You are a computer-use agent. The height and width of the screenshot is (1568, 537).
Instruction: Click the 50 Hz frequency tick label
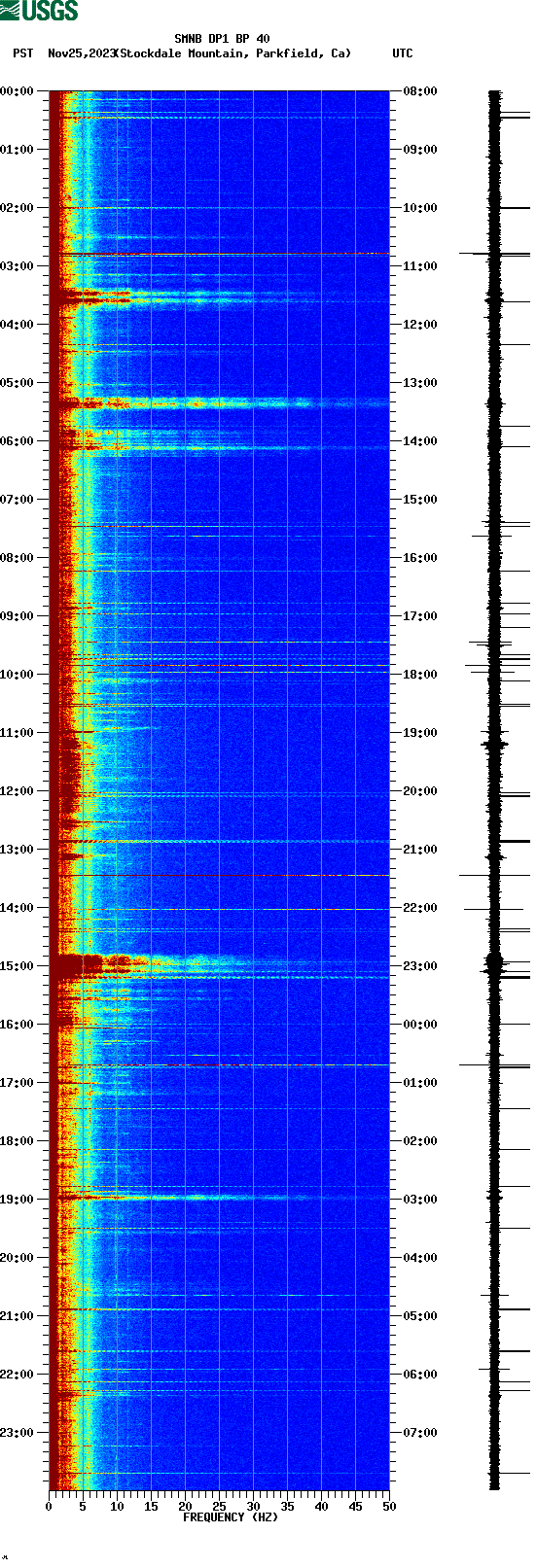pos(389,1507)
